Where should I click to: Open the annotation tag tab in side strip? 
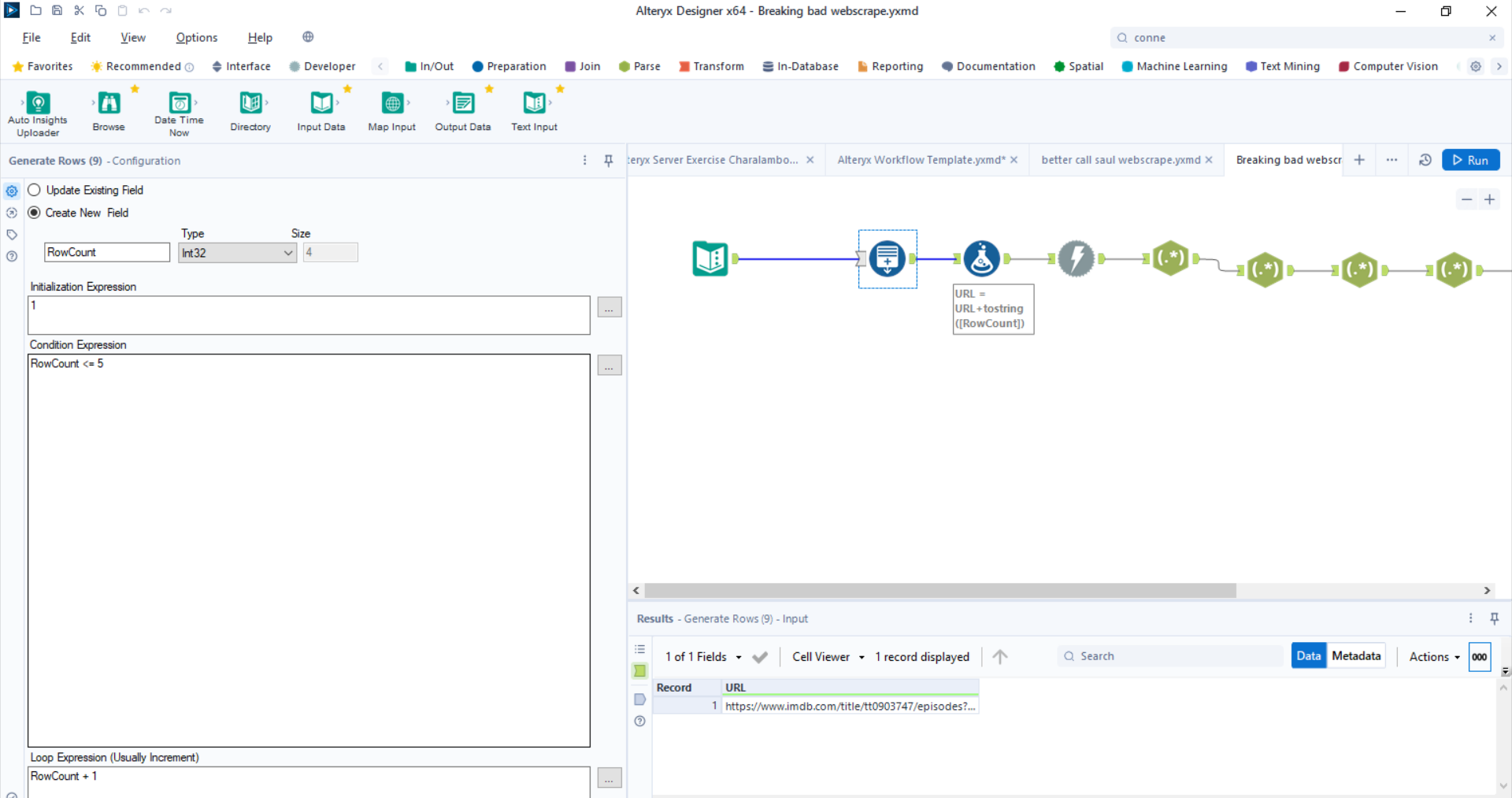(12, 235)
